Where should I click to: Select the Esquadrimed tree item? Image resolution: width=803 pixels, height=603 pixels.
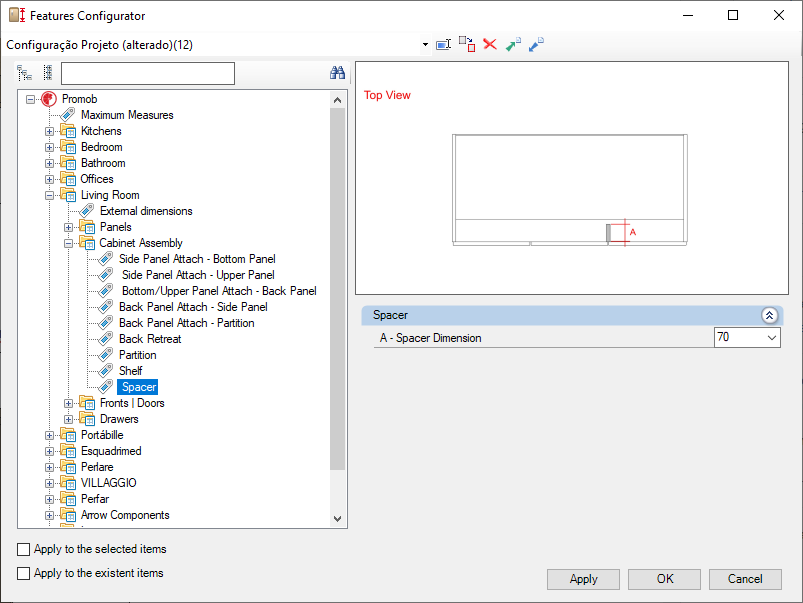pyautogui.click(x=111, y=451)
